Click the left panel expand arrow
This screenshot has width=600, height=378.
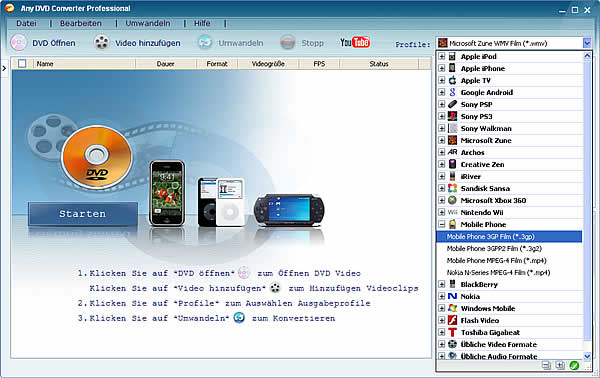pyautogui.click(x=4, y=68)
